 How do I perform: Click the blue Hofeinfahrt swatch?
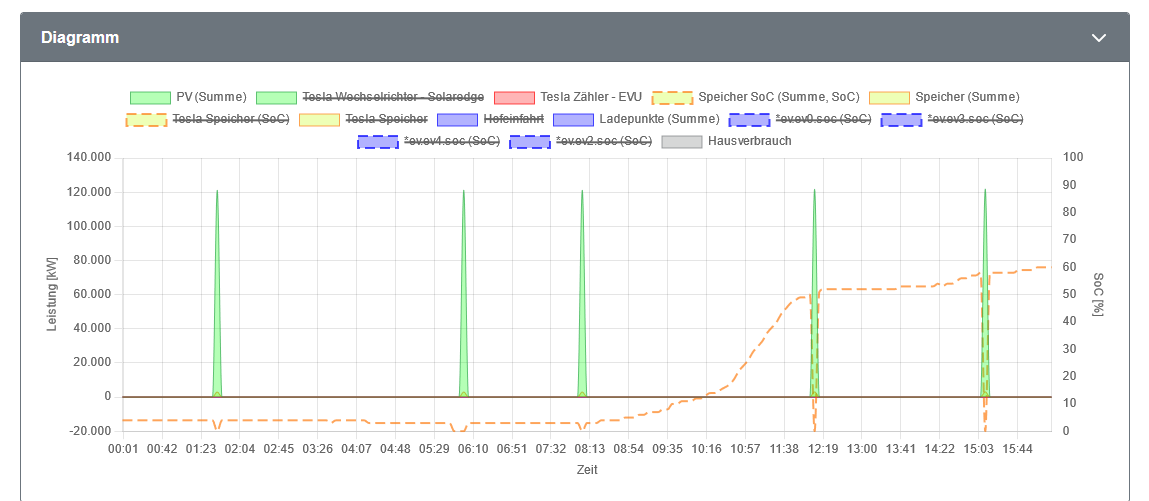tap(457, 119)
